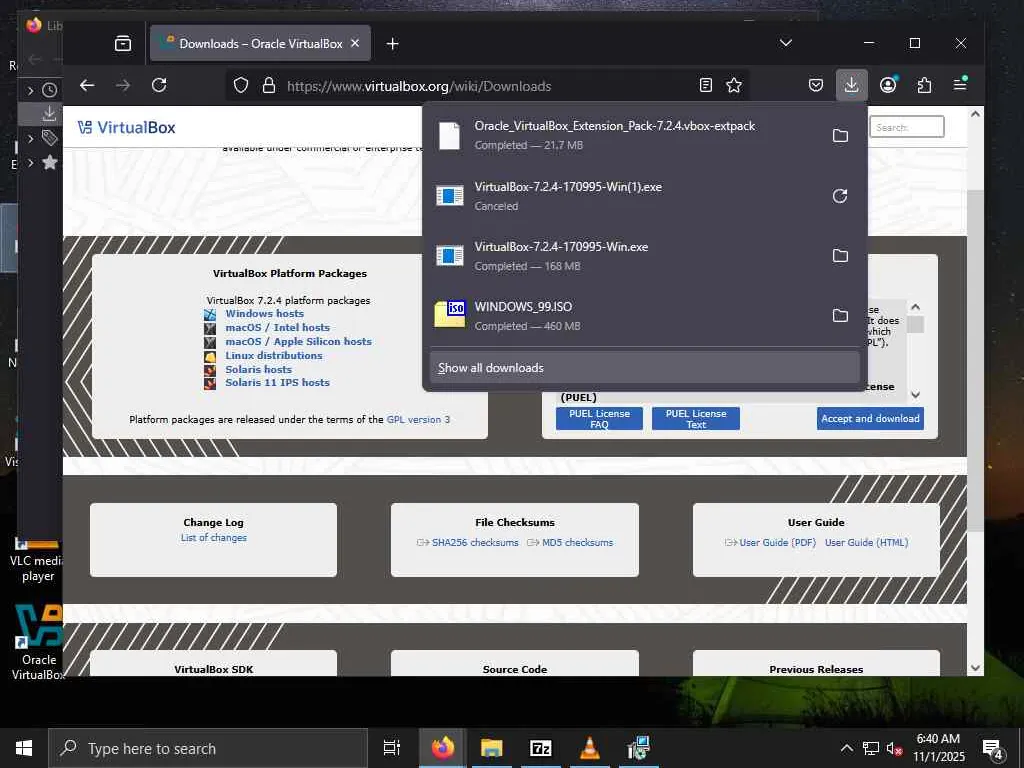The width and height of the screenshot is (1024, 768).
Task: Open the Extensions puzzle icon
Action: [x=924, y=86]
